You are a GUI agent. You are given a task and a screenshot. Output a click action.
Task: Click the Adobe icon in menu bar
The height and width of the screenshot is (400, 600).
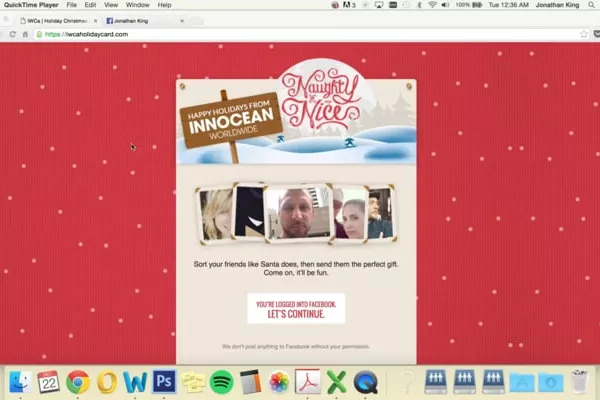click(x=349, y=5)
